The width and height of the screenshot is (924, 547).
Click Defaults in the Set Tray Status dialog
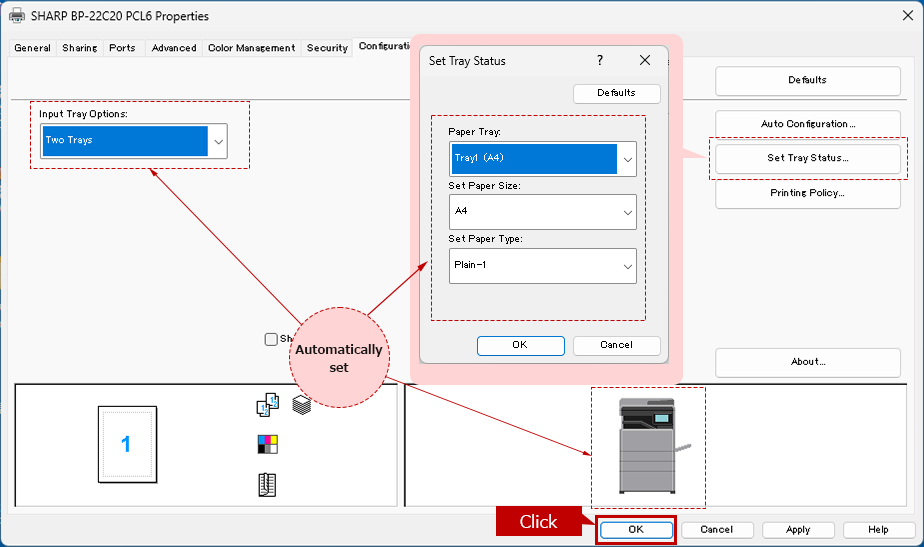click(x=616, y=93)
